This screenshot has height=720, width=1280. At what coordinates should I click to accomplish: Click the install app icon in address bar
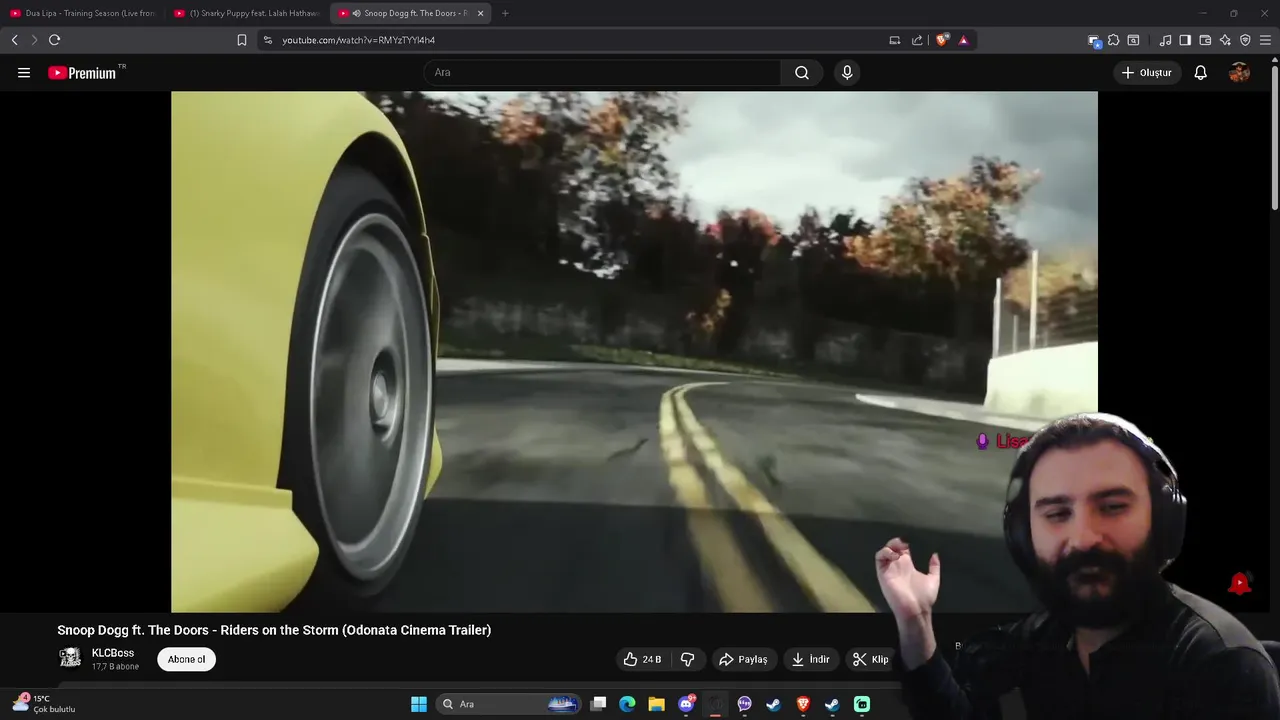click(x=895, y=40)
